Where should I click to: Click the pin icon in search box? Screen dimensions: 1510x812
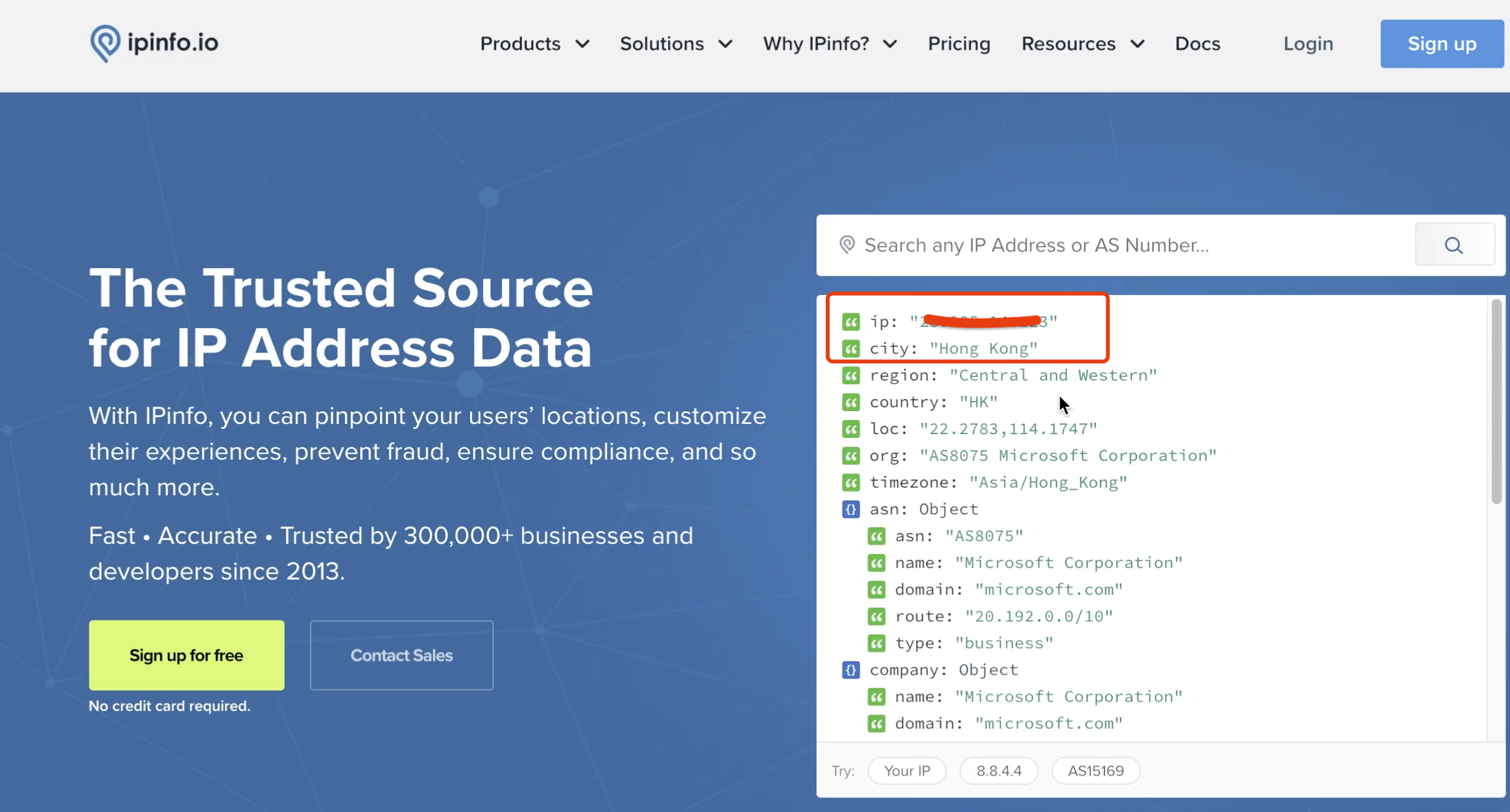pyautogui.click(x=847, y=244)
